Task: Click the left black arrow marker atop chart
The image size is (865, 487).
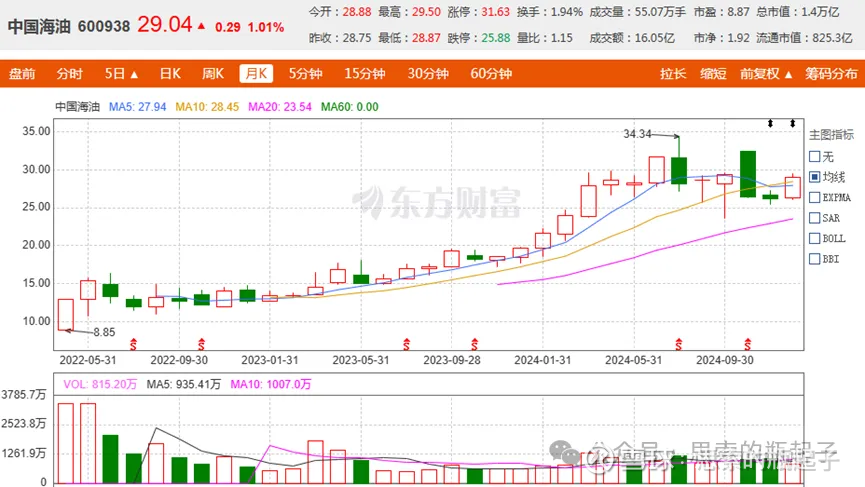Action: coord(770,124)
